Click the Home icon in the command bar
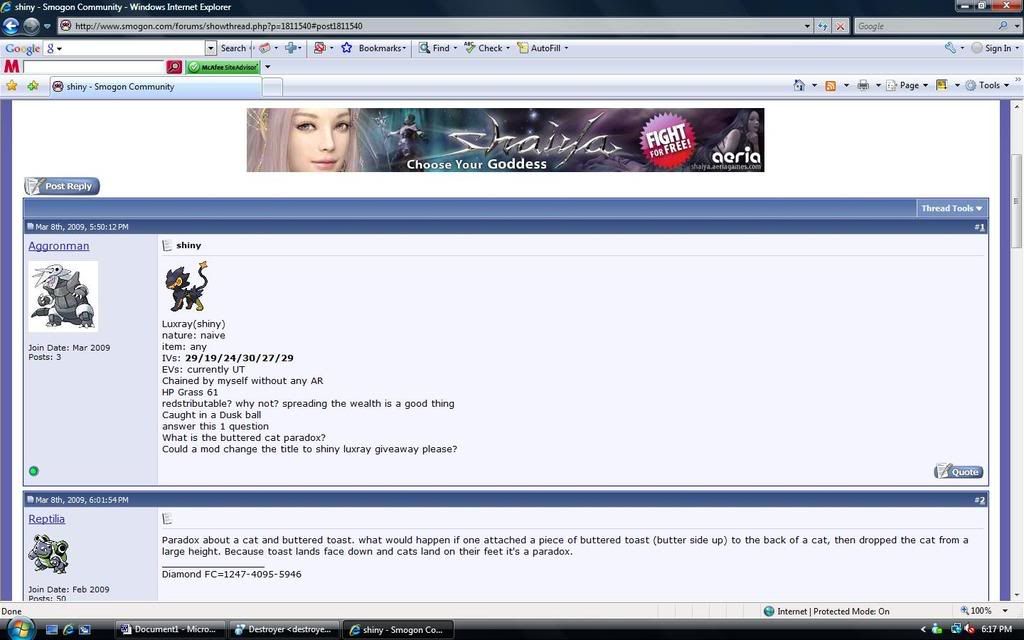Screen dimensions: 1024x640 [798, 86]
